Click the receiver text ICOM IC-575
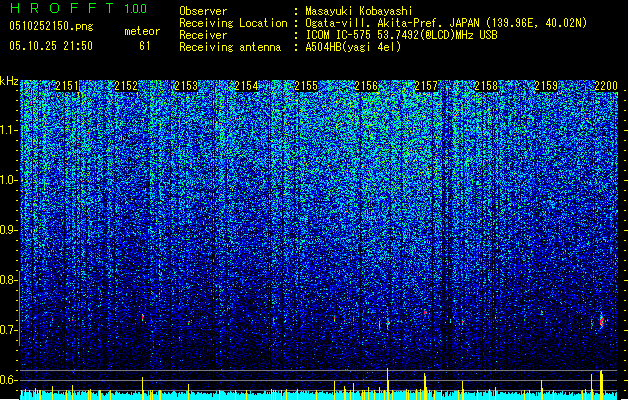 (339, 35)
